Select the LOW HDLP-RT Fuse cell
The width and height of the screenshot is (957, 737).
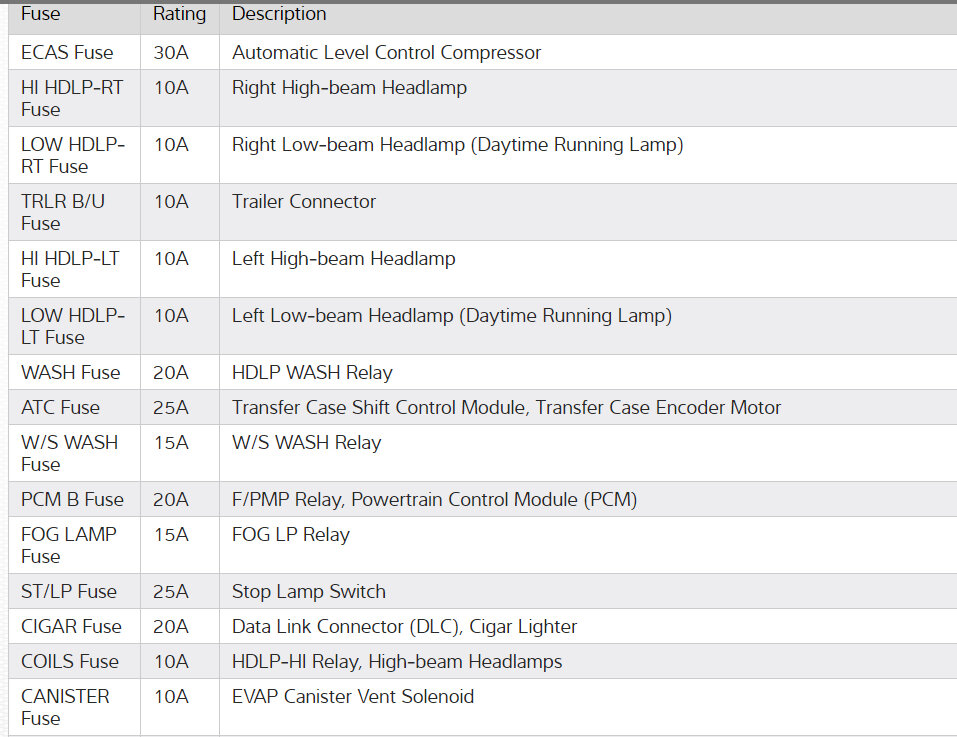pyautogui.click(x=72, y=155)
